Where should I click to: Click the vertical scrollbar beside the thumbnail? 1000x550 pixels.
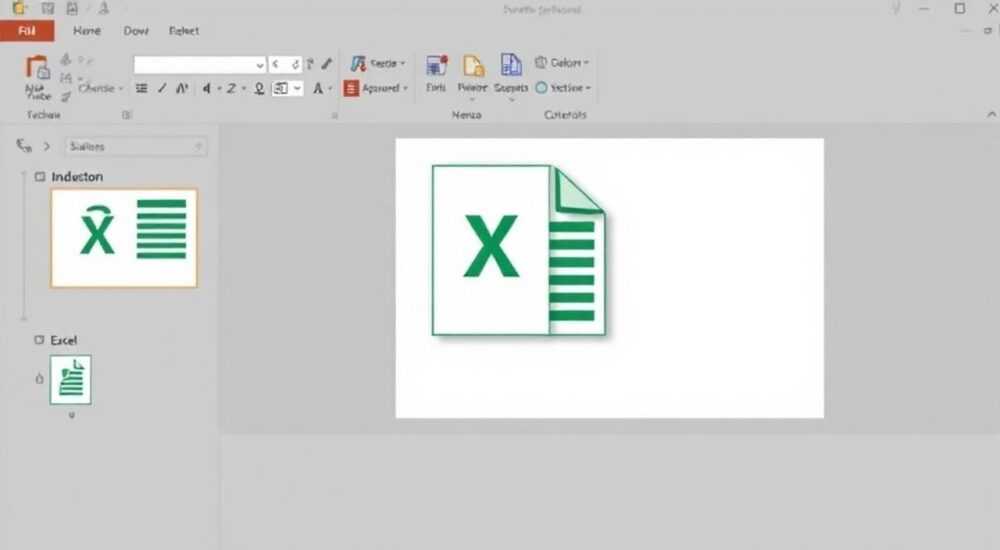point(24,246)
